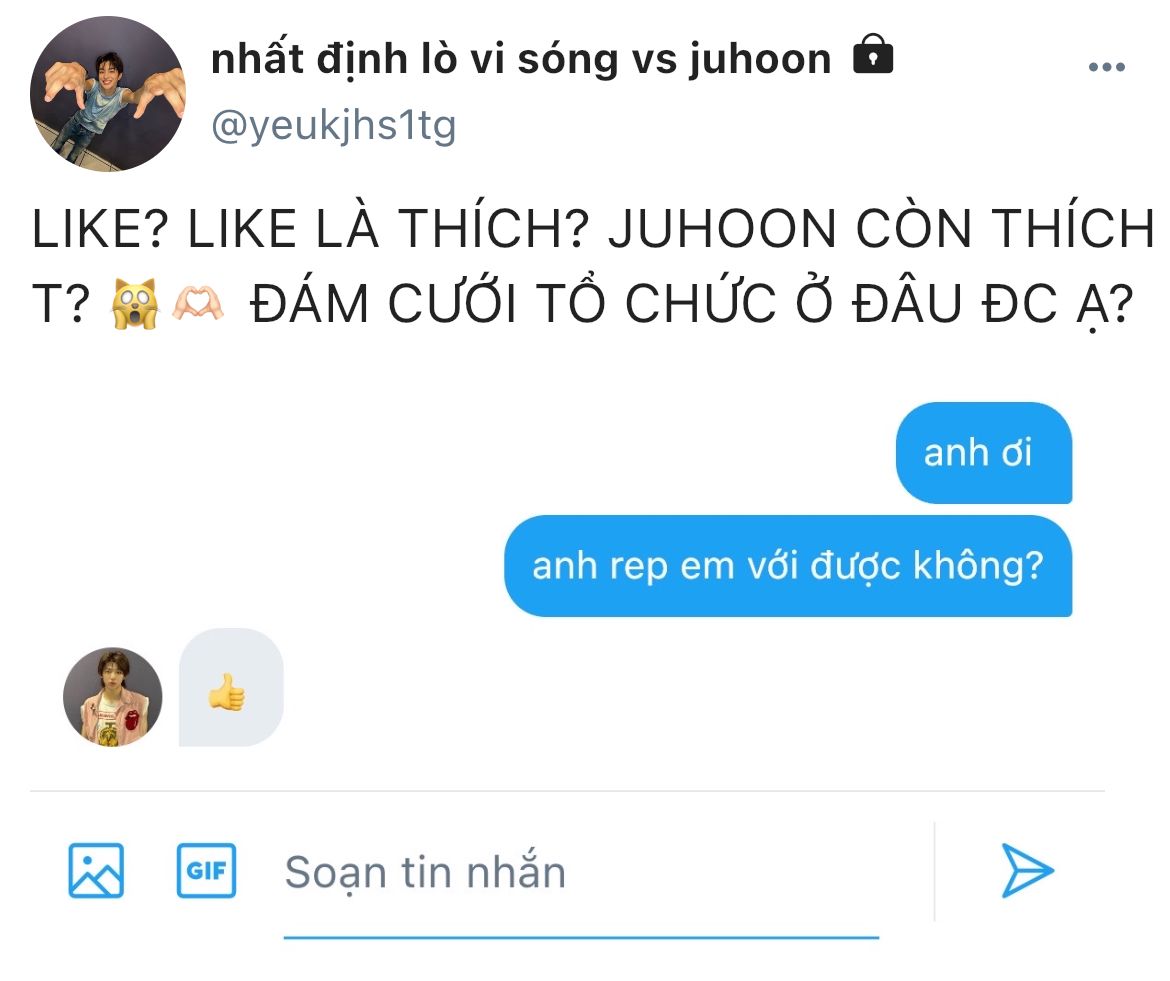Viewport: 1170px width, 981px height.
Task: Click the blue underline of the message field
Action: [x=581, y=937]
